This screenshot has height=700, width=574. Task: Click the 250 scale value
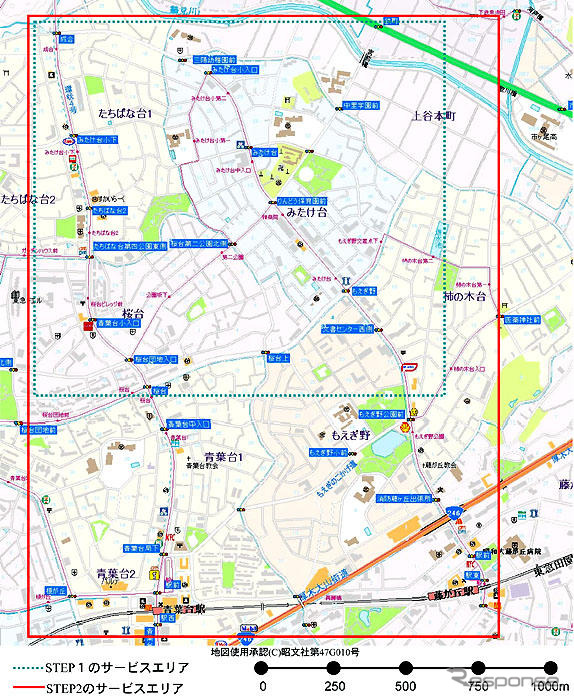click(x=334, y=686)
